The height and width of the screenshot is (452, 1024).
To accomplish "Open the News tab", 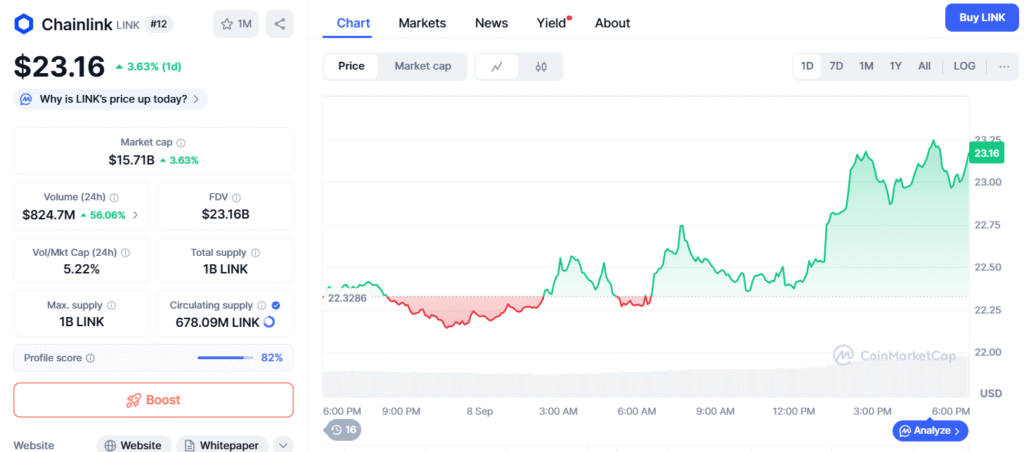I will 492,24.
